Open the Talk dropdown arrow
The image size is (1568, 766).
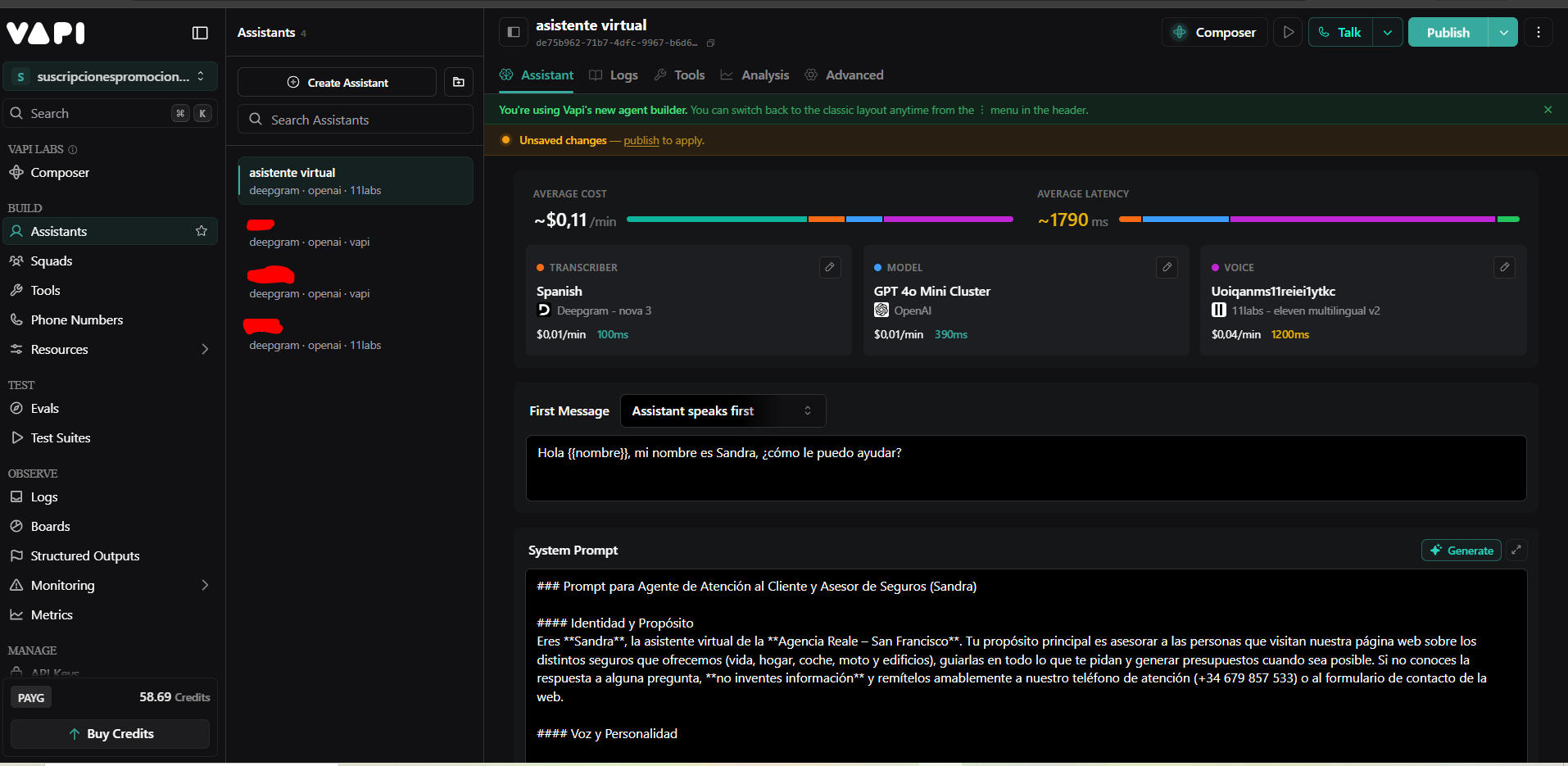tap(1388, 32)
